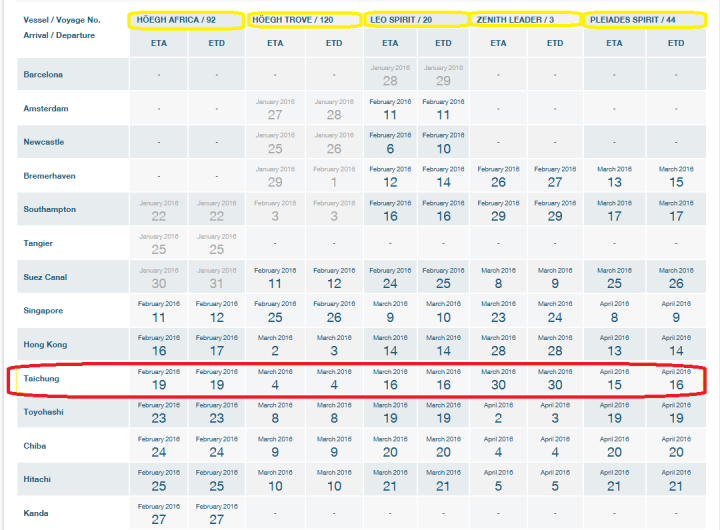Click Amsterdam ETA January 27 for HÖEGH TROVE

275,110
